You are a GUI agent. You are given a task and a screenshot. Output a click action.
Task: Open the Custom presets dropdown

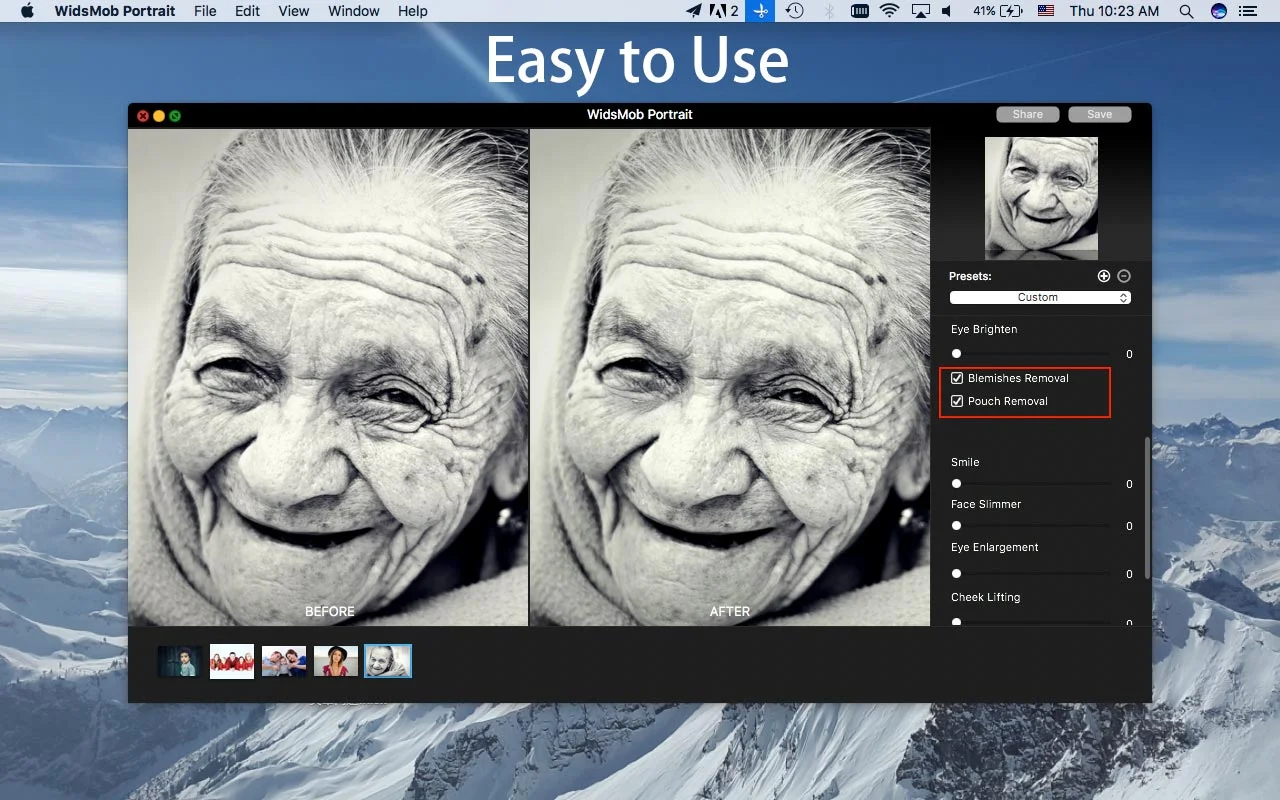click(1038, 297)
